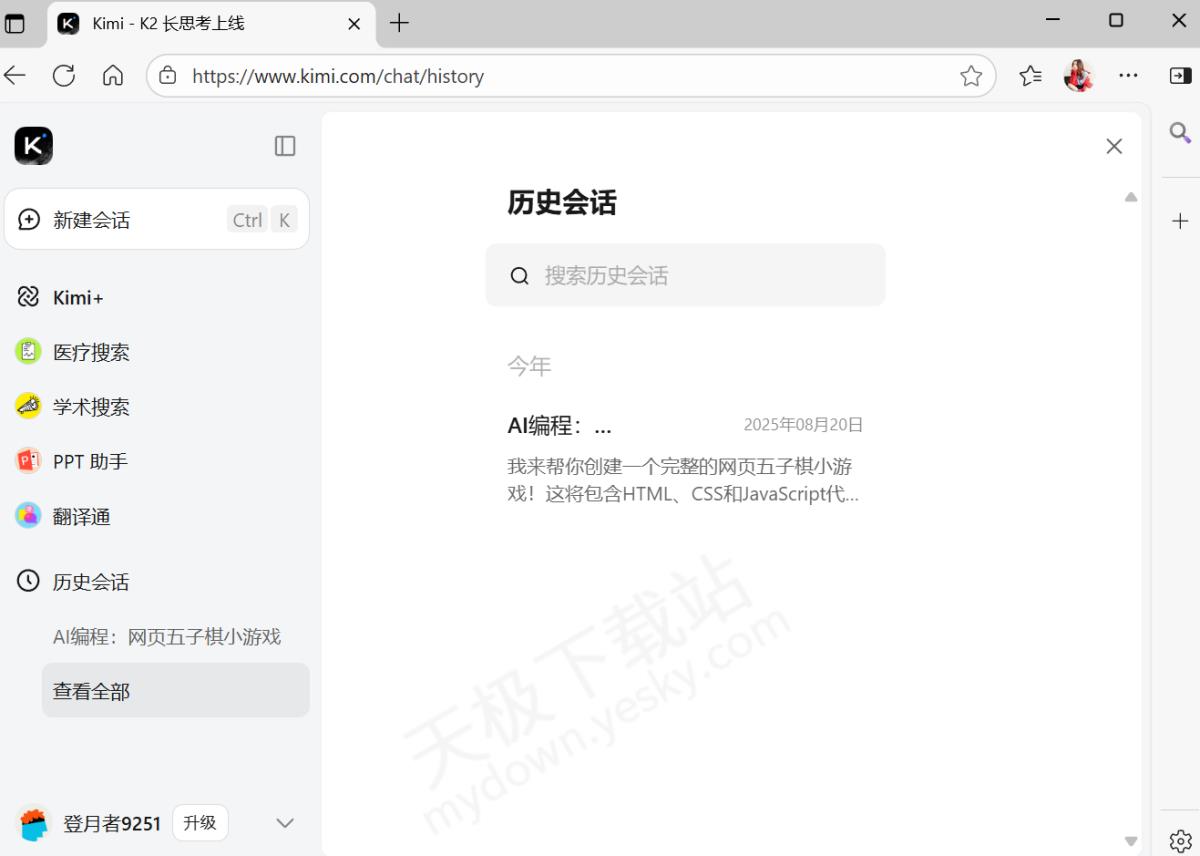Open 学术搜索 academic search
The image size is (1200, 856).
click(90, 407)
